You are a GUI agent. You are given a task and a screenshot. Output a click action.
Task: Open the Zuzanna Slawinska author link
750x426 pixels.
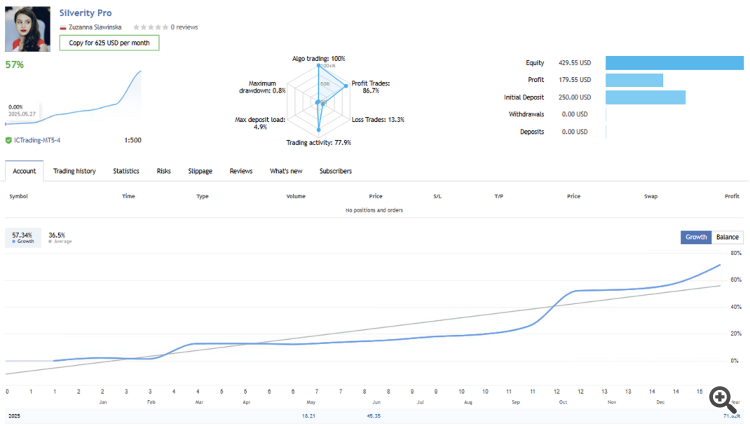[x=97, y=28]
